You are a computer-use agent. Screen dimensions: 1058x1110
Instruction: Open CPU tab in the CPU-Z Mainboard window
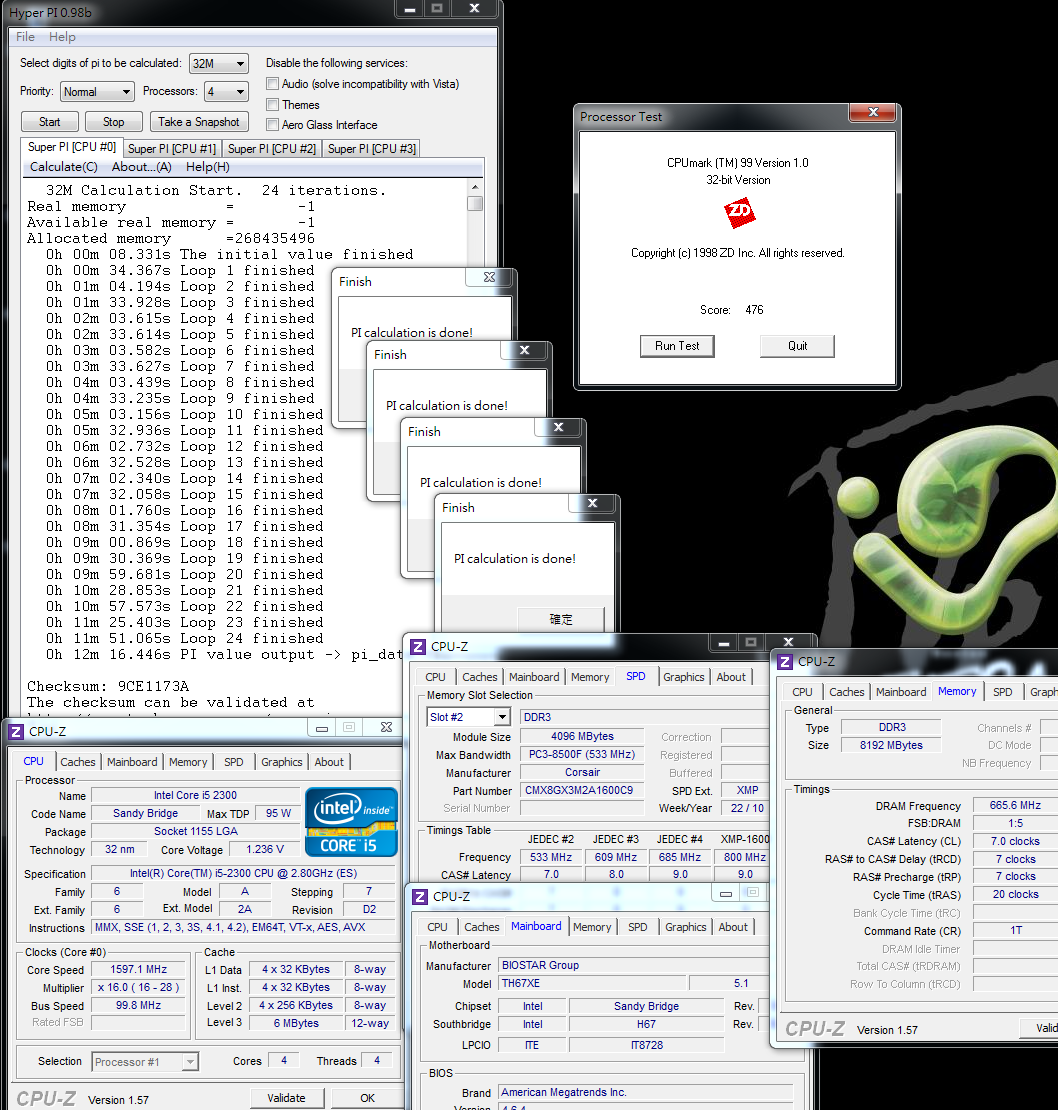437,927
